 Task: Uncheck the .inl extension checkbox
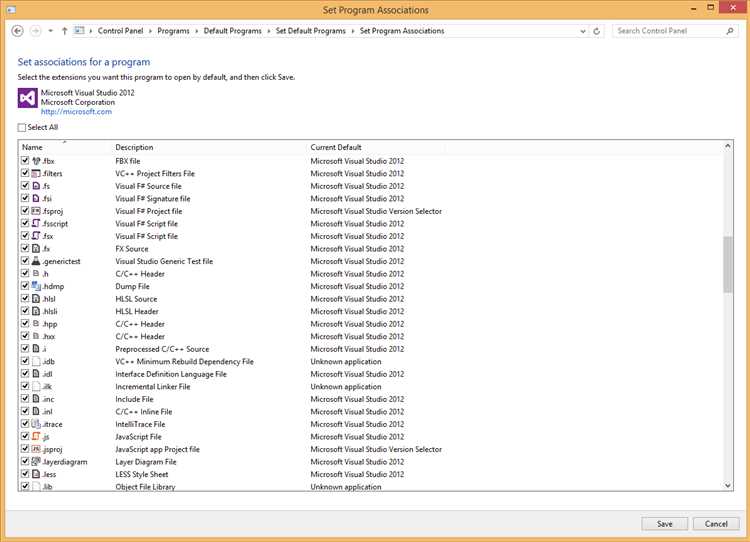(x=25, y=411)
